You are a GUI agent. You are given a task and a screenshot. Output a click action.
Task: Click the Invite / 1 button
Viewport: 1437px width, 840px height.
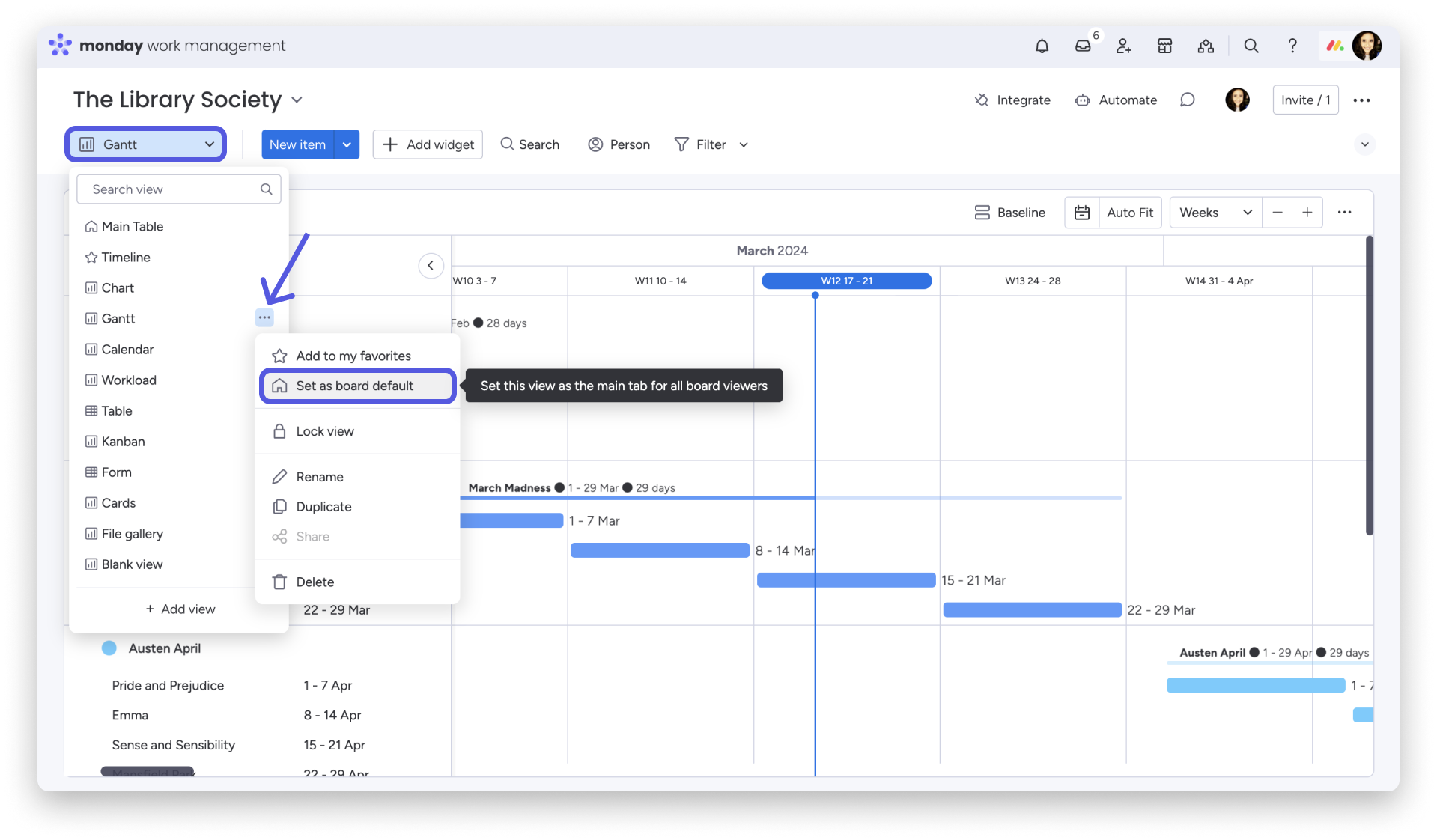click(1304, 100)
